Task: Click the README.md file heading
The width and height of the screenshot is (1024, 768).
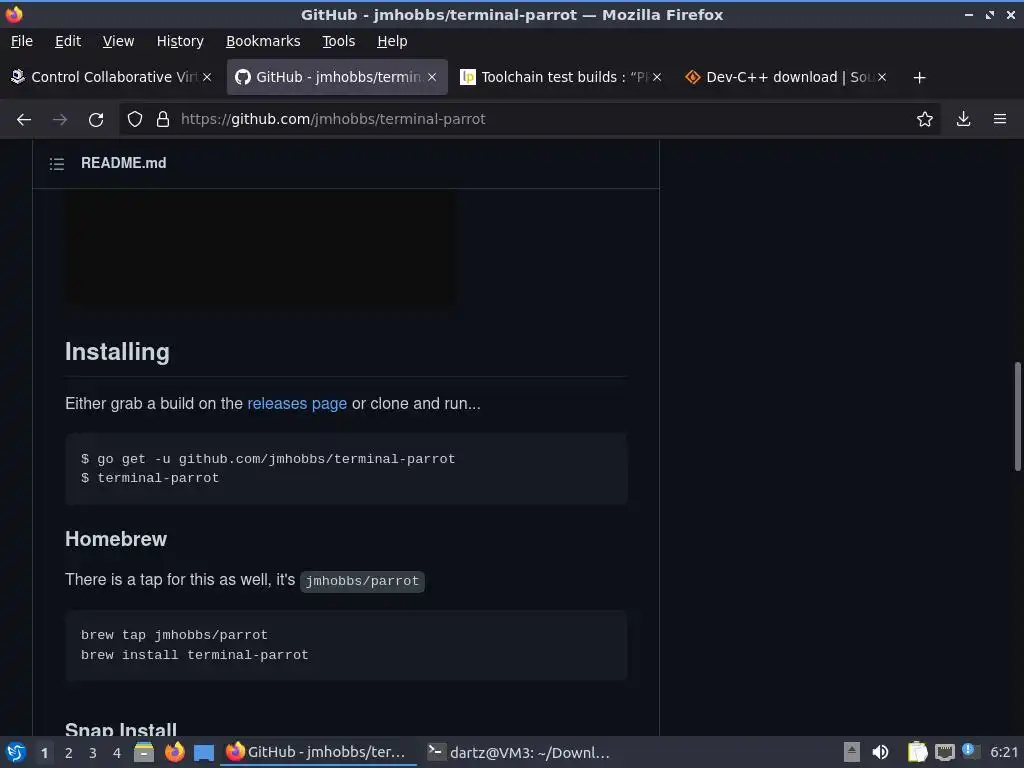Action: coord(123,163)
